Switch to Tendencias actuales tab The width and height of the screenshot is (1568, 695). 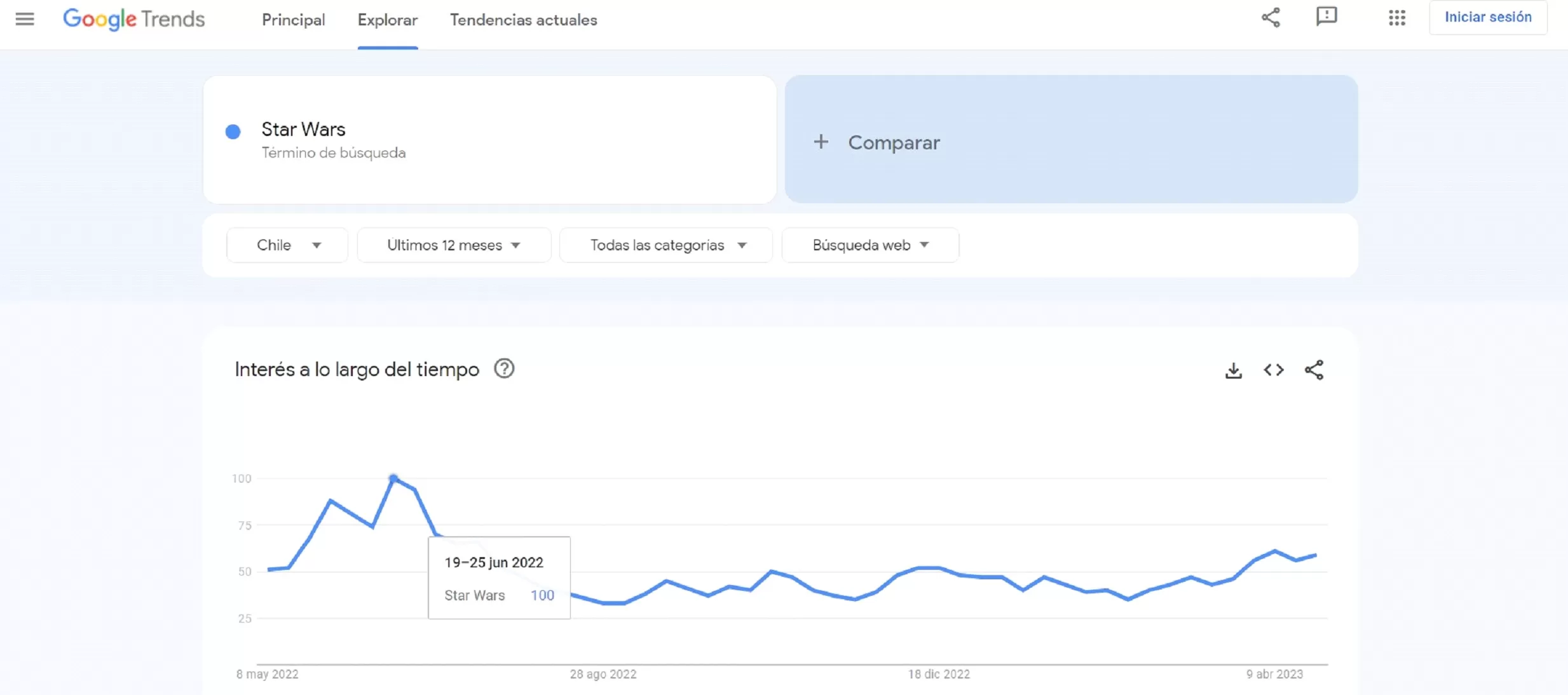[x=523, y=20]
